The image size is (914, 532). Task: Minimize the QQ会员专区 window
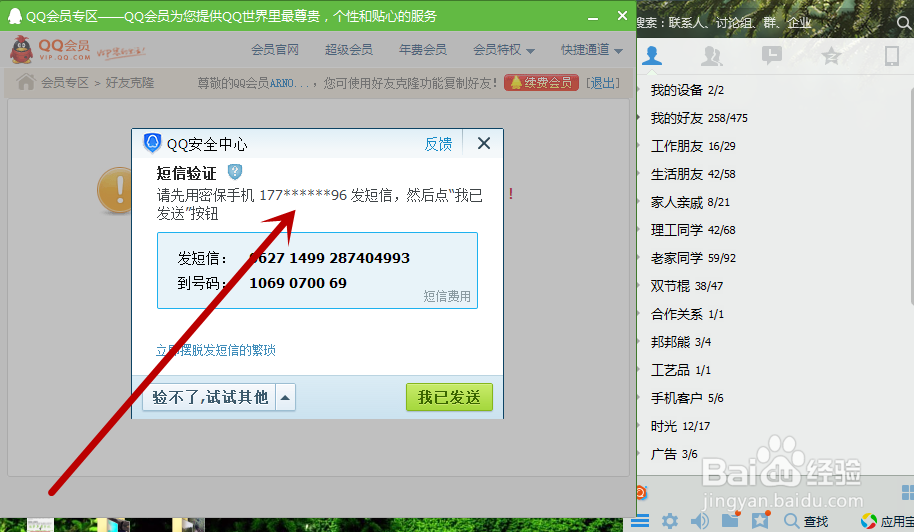(593, 17)
